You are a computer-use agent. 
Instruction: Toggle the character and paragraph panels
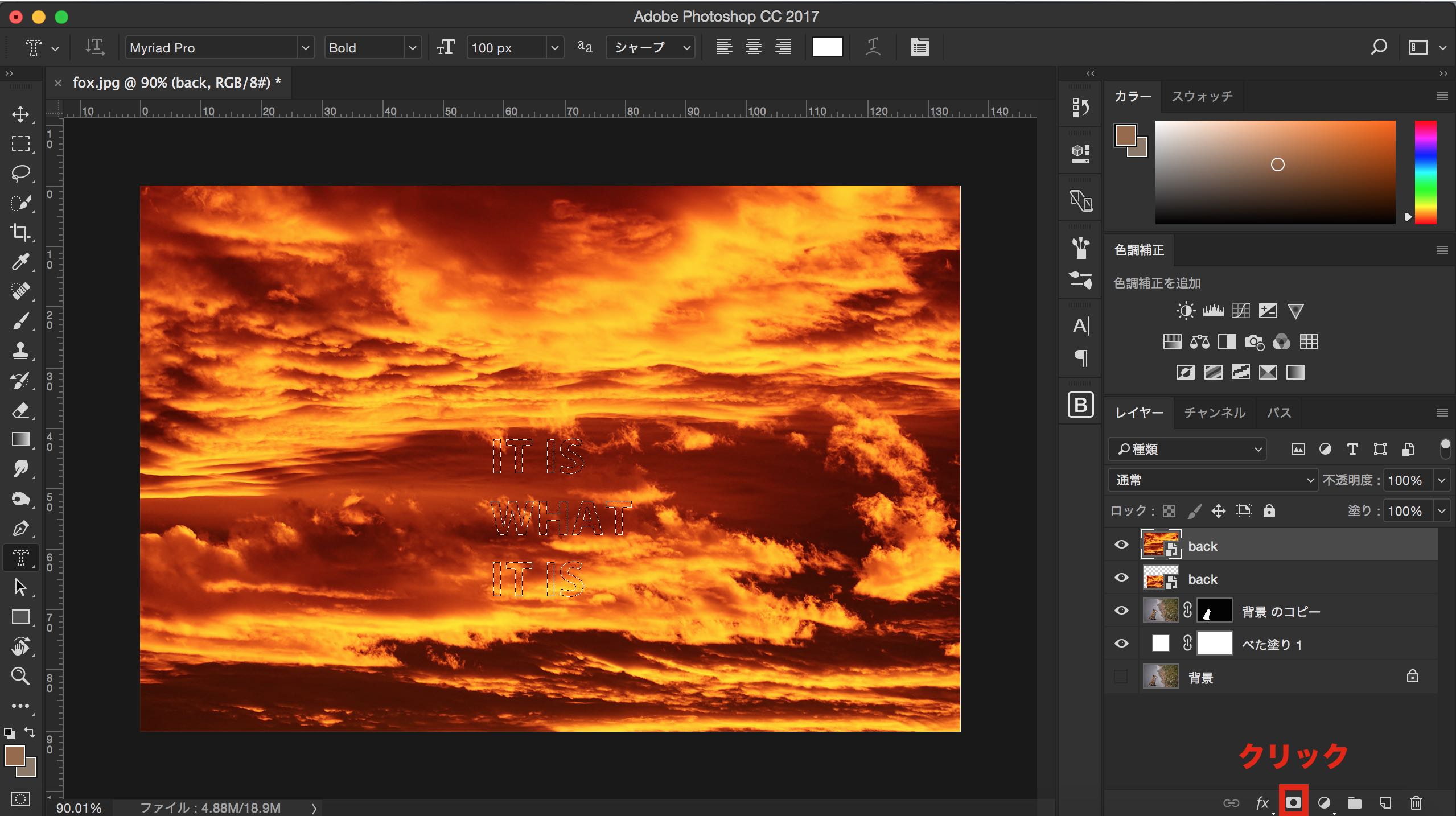click(x=919, y=47)
